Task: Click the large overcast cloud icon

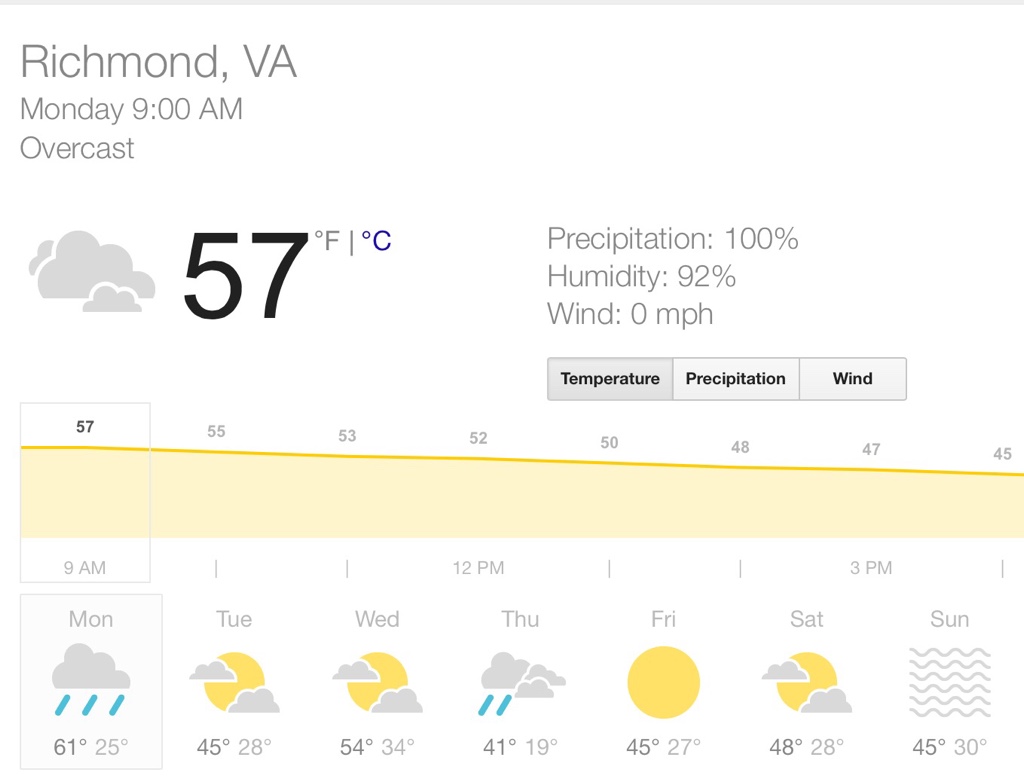Action: 92,271
